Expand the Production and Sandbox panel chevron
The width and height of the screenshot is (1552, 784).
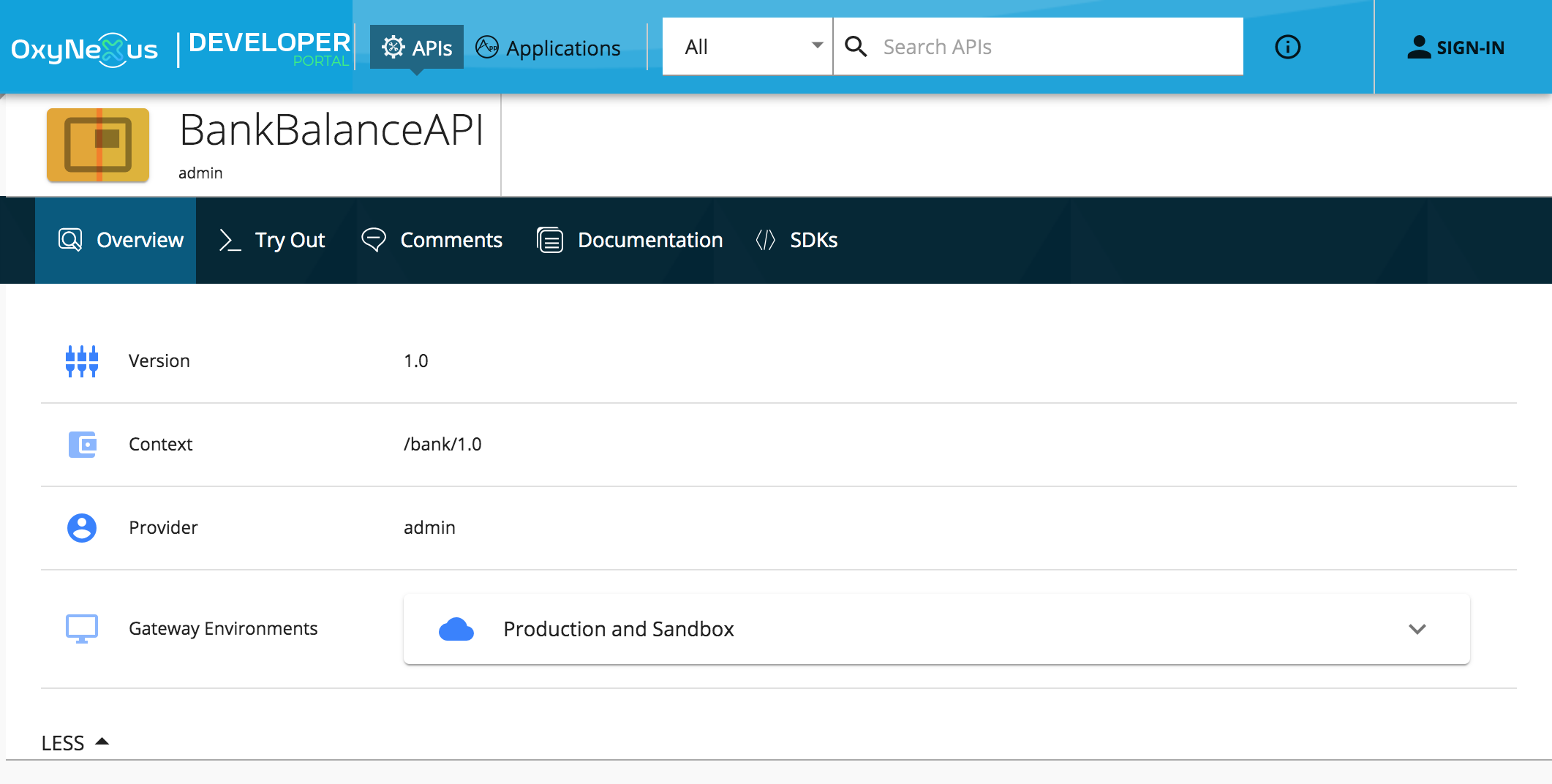1417,629
